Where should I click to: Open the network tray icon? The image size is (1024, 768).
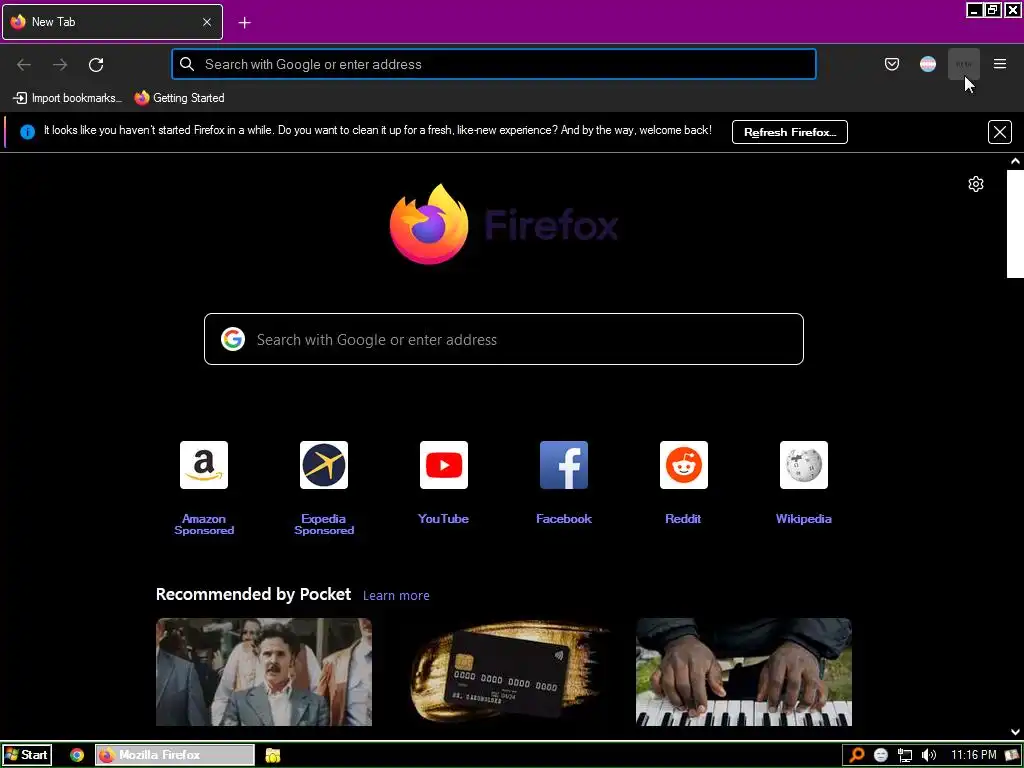(904, 756)
